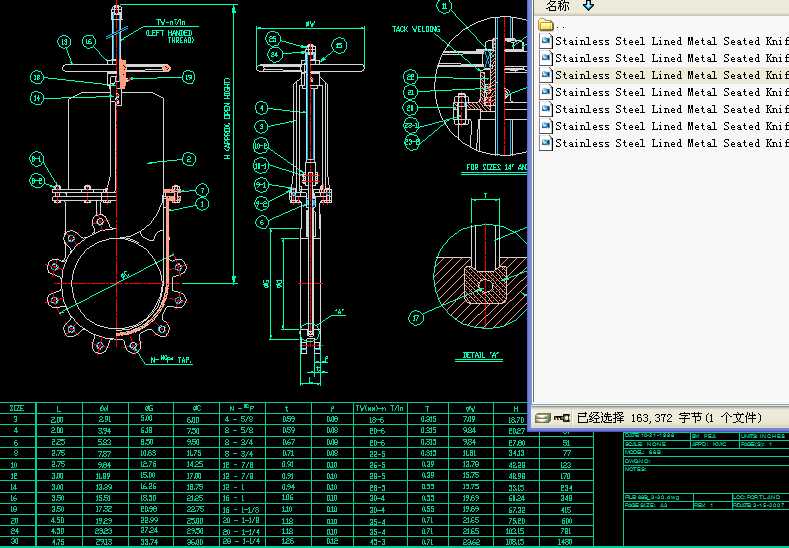Click part balloon number 2 on valve body
Viewport: 789px width, 548px height.
pyautogui.click(x=189, y=159)
